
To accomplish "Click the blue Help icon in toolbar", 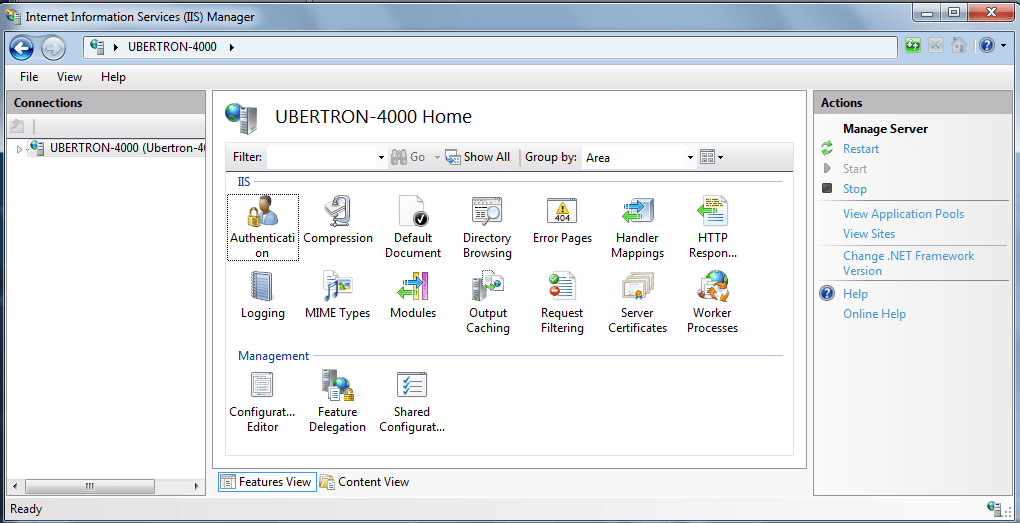I will (x=987, y=46).
